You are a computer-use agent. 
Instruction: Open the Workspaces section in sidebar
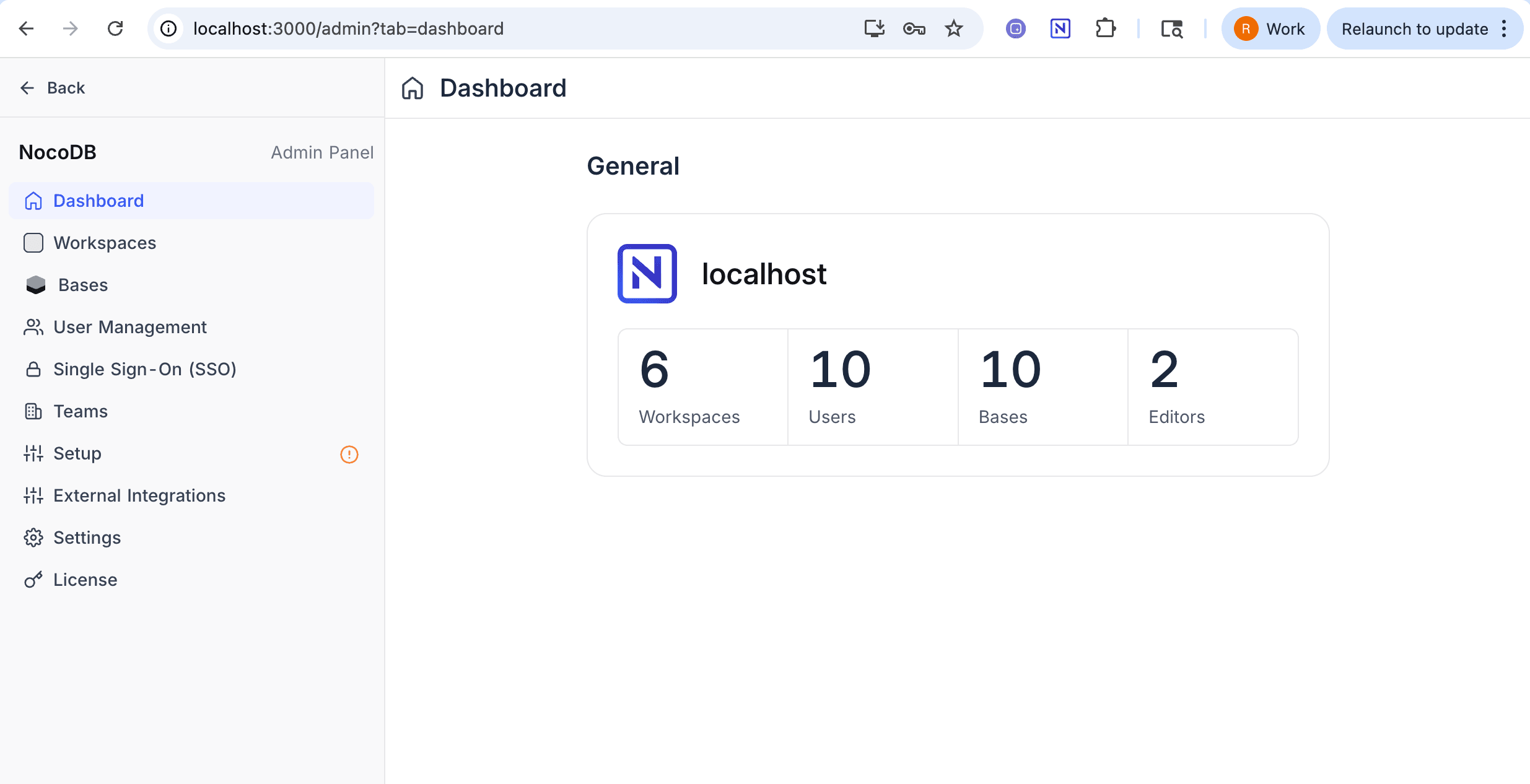tap(105, 243)
